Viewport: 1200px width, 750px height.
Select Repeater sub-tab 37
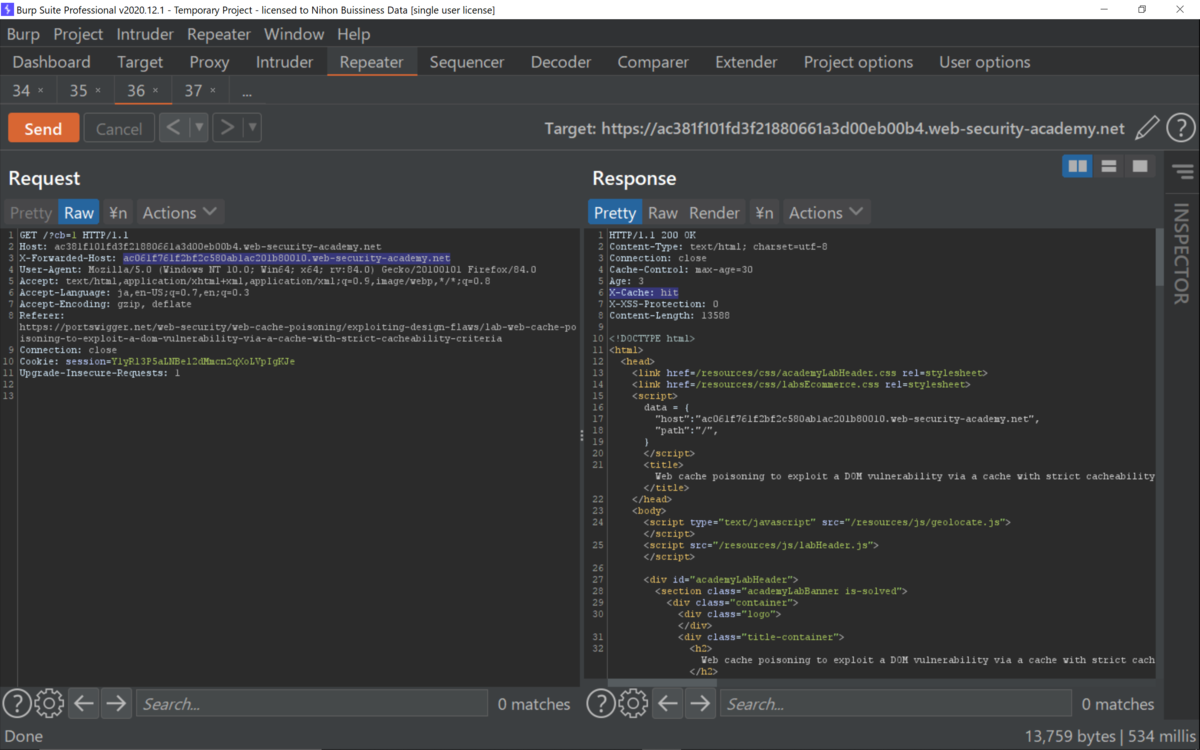pos(193,90)
